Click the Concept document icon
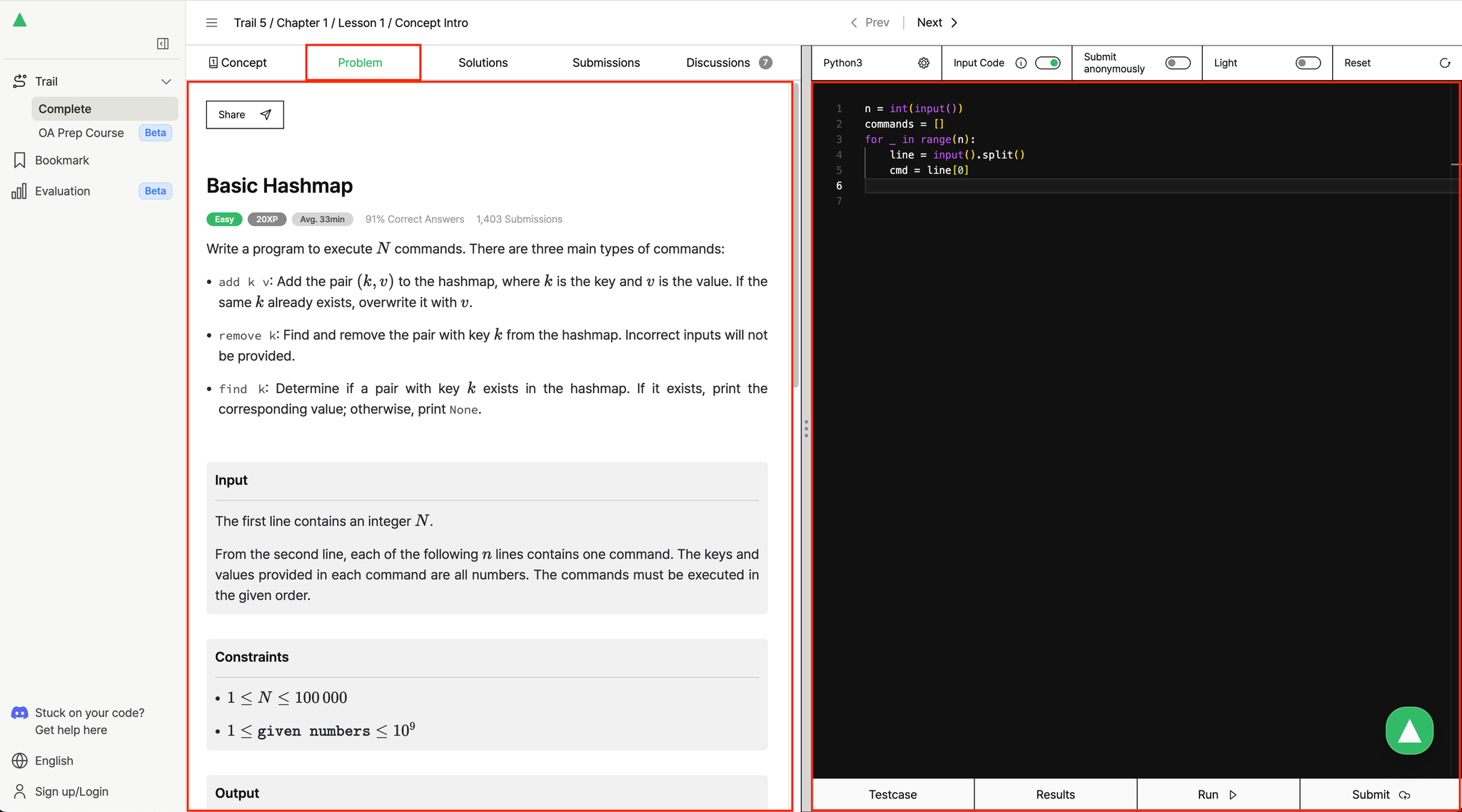This screenshot has height=812, width=1462. coord(213,63)
